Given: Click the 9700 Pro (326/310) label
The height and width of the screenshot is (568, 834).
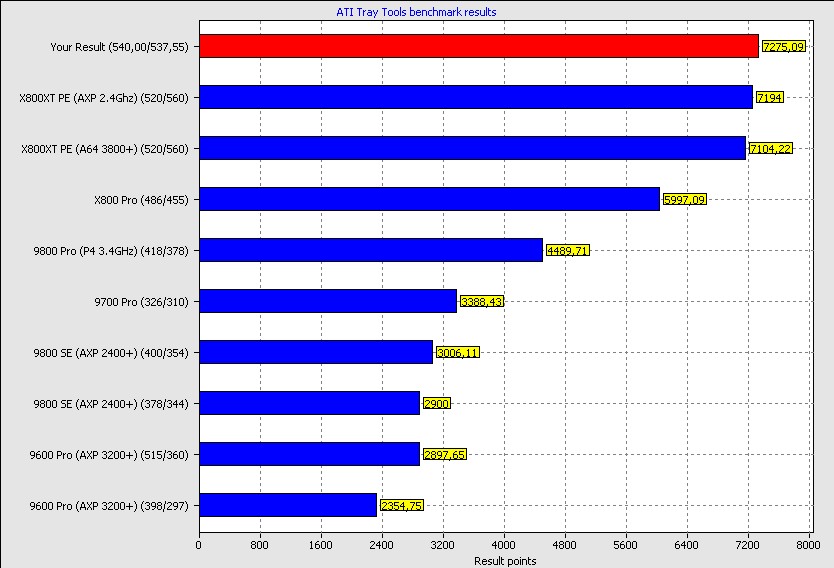Looking at the screenshot, I should pos(141,302).
